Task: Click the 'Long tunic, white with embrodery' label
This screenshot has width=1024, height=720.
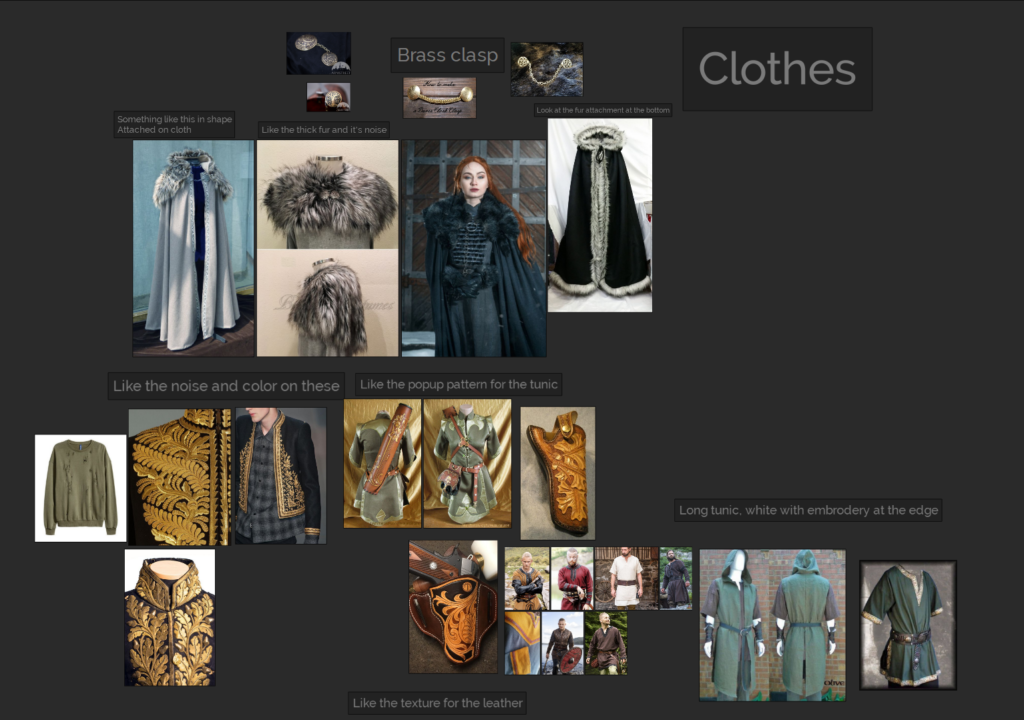Action: pyautogui.click(x=810, y=510)
